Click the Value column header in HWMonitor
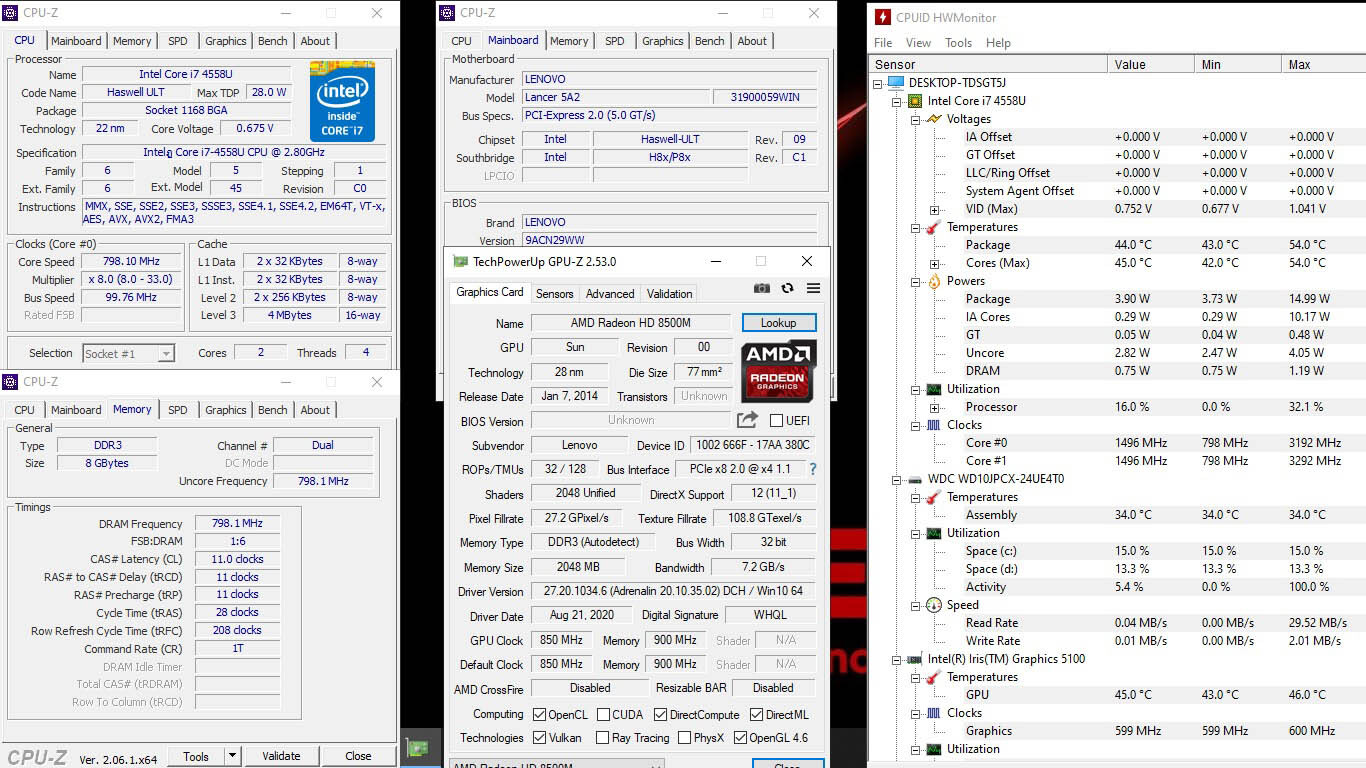Image resolution: width=1366 pixels, height=768 pixels. pos(1150,64)
